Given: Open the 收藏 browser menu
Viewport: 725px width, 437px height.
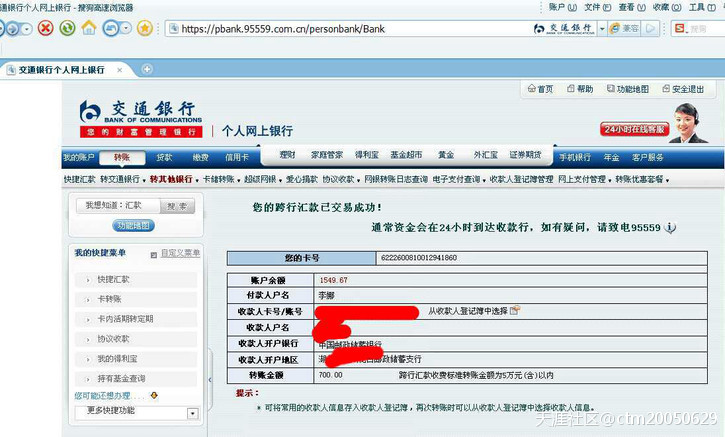Looking at the screenshot, I should click(x=667, y=7).
